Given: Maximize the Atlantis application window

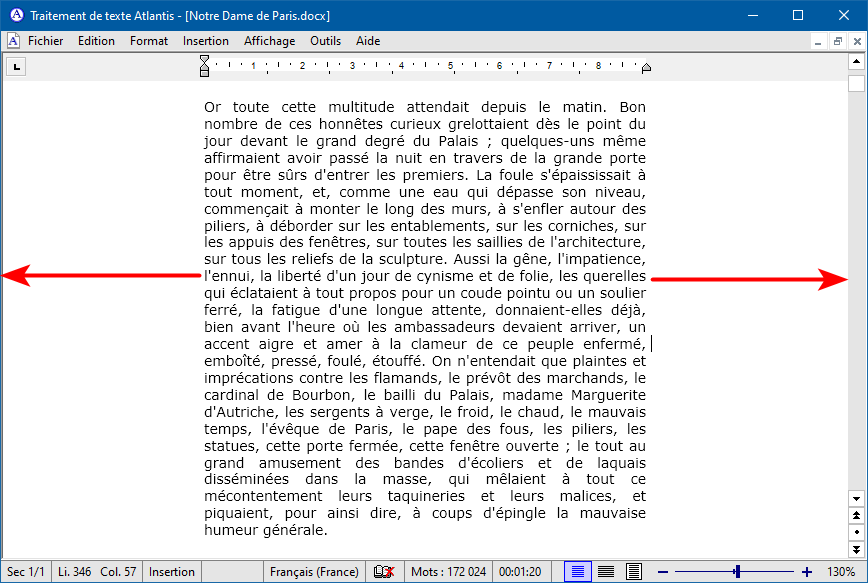Looking at the screenshot, I should coord(798,15).
